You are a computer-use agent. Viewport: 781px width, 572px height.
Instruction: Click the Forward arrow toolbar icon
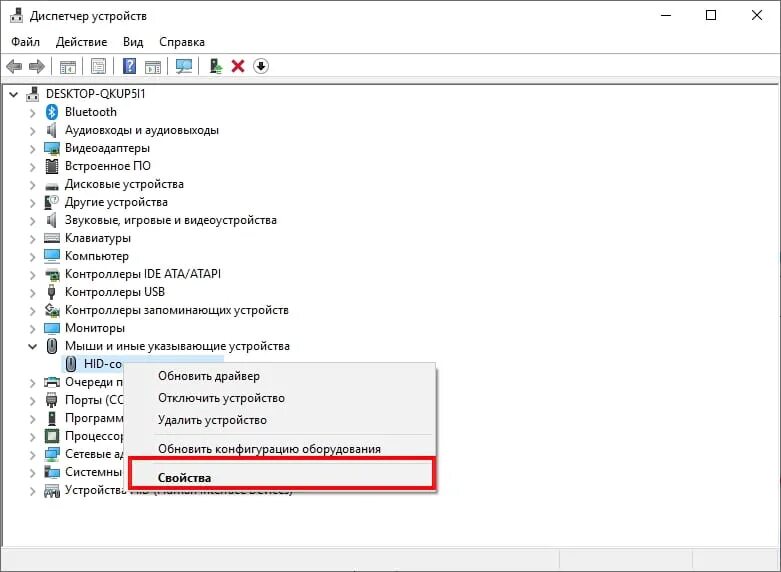pos(37,66)
